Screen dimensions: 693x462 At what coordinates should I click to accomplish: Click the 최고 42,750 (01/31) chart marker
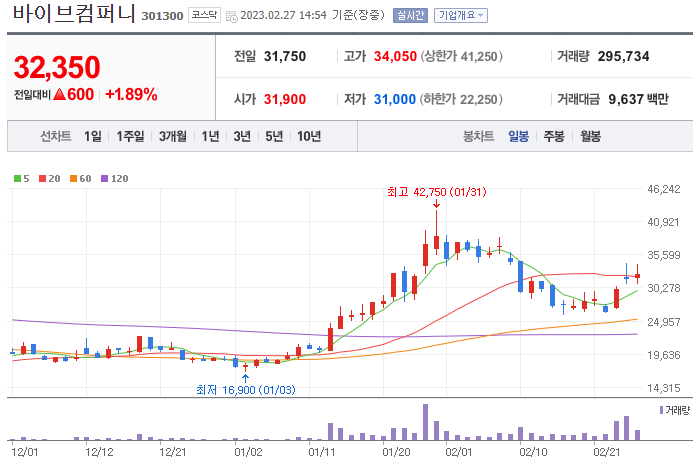coord(437,192)
